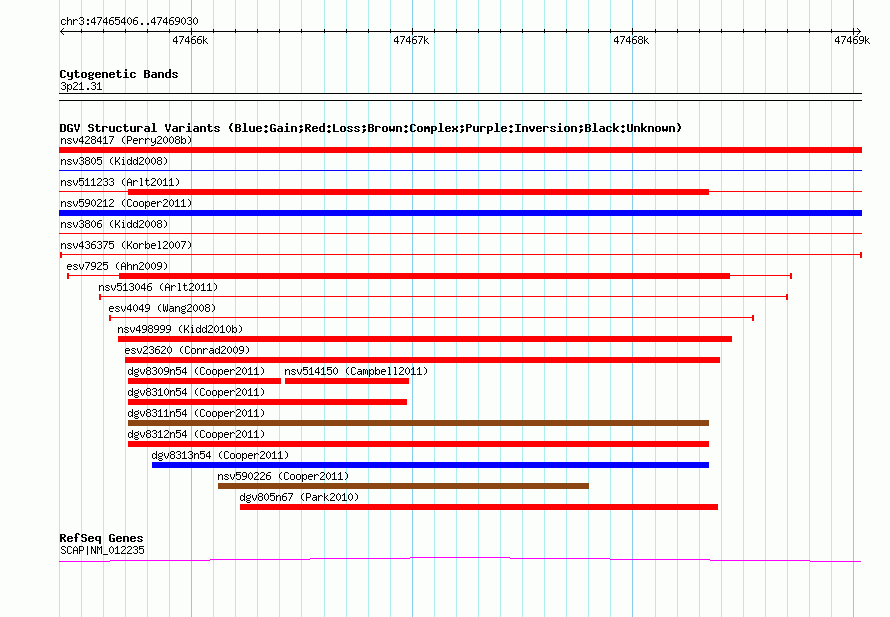Screen dimensions: 890x617
Task: Click the chr3:47465406..47469030 coordinates text
Action: (x=129, y=22)
